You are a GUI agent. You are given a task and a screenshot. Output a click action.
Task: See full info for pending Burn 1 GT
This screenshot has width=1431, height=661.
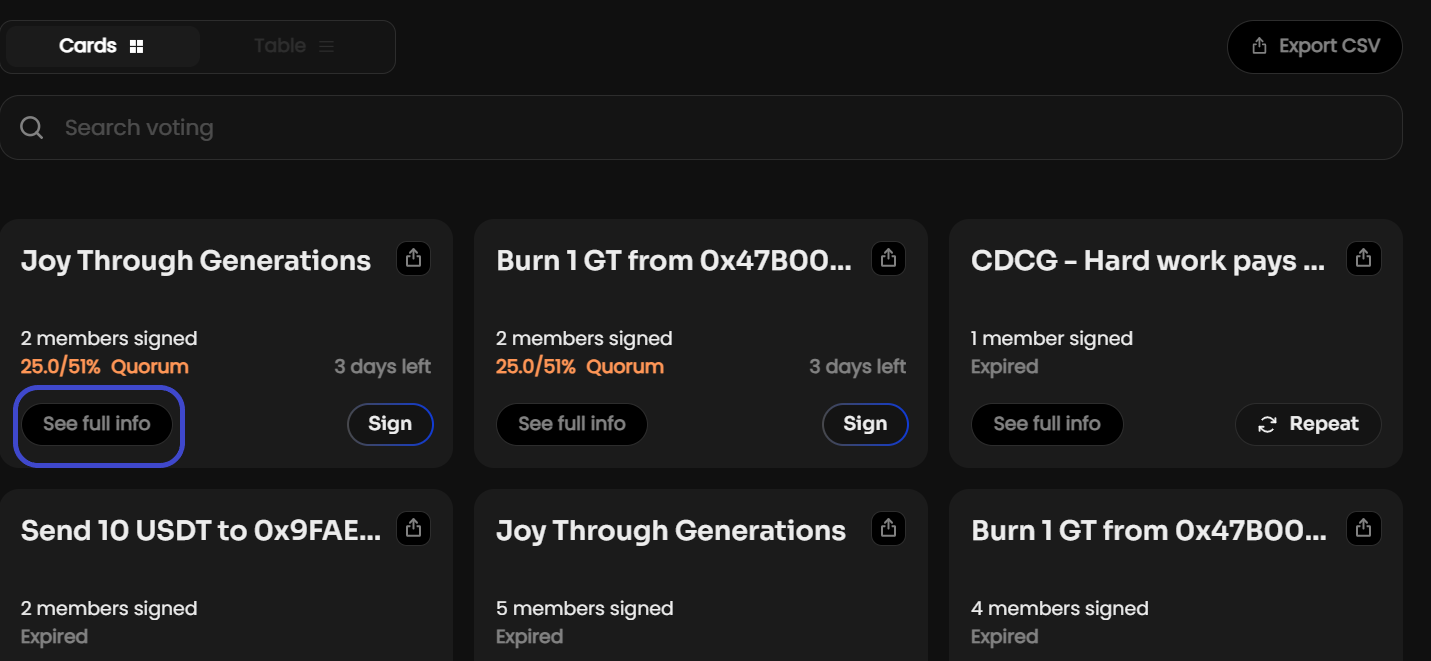click(572, 424)
